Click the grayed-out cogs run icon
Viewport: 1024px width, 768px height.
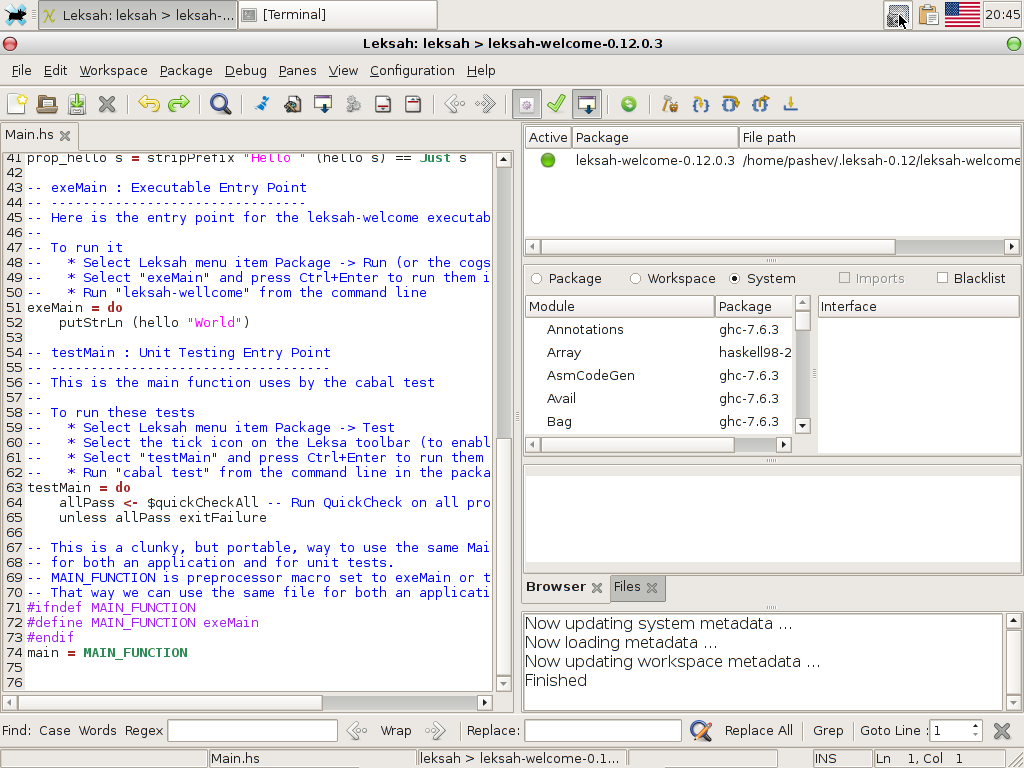click(353, 104)
